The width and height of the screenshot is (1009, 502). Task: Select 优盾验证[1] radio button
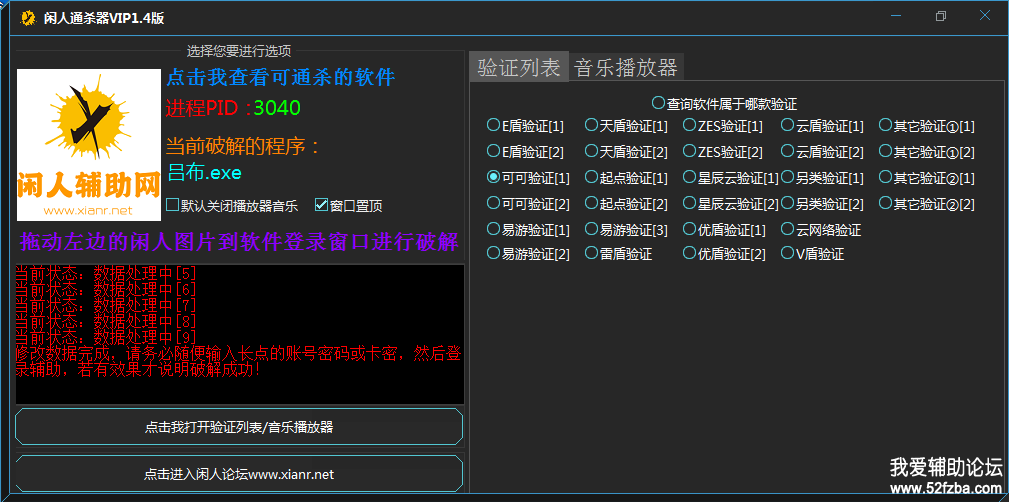(x=725, y=229)
